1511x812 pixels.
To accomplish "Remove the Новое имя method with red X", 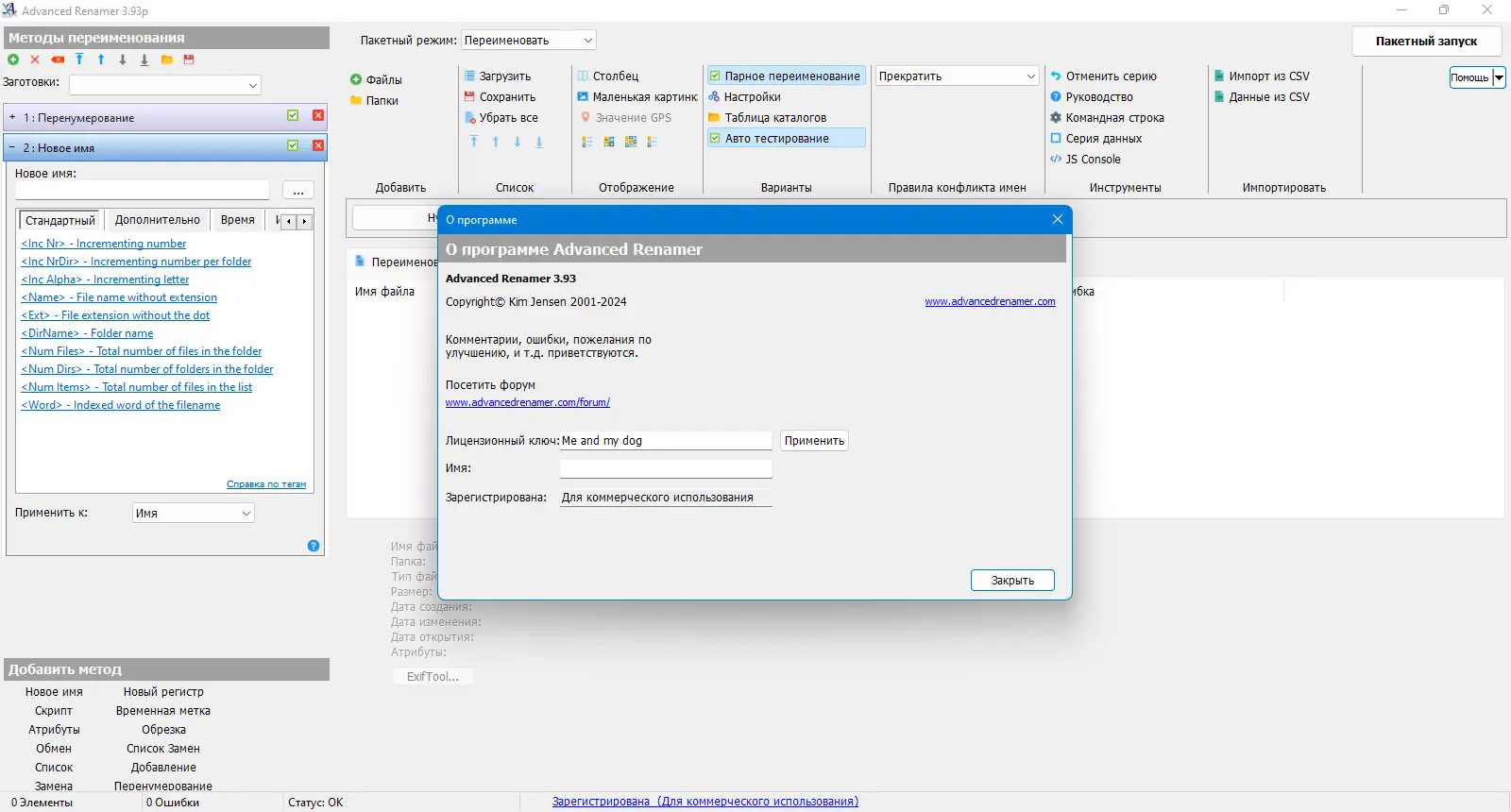I will (x=318, y=146).
